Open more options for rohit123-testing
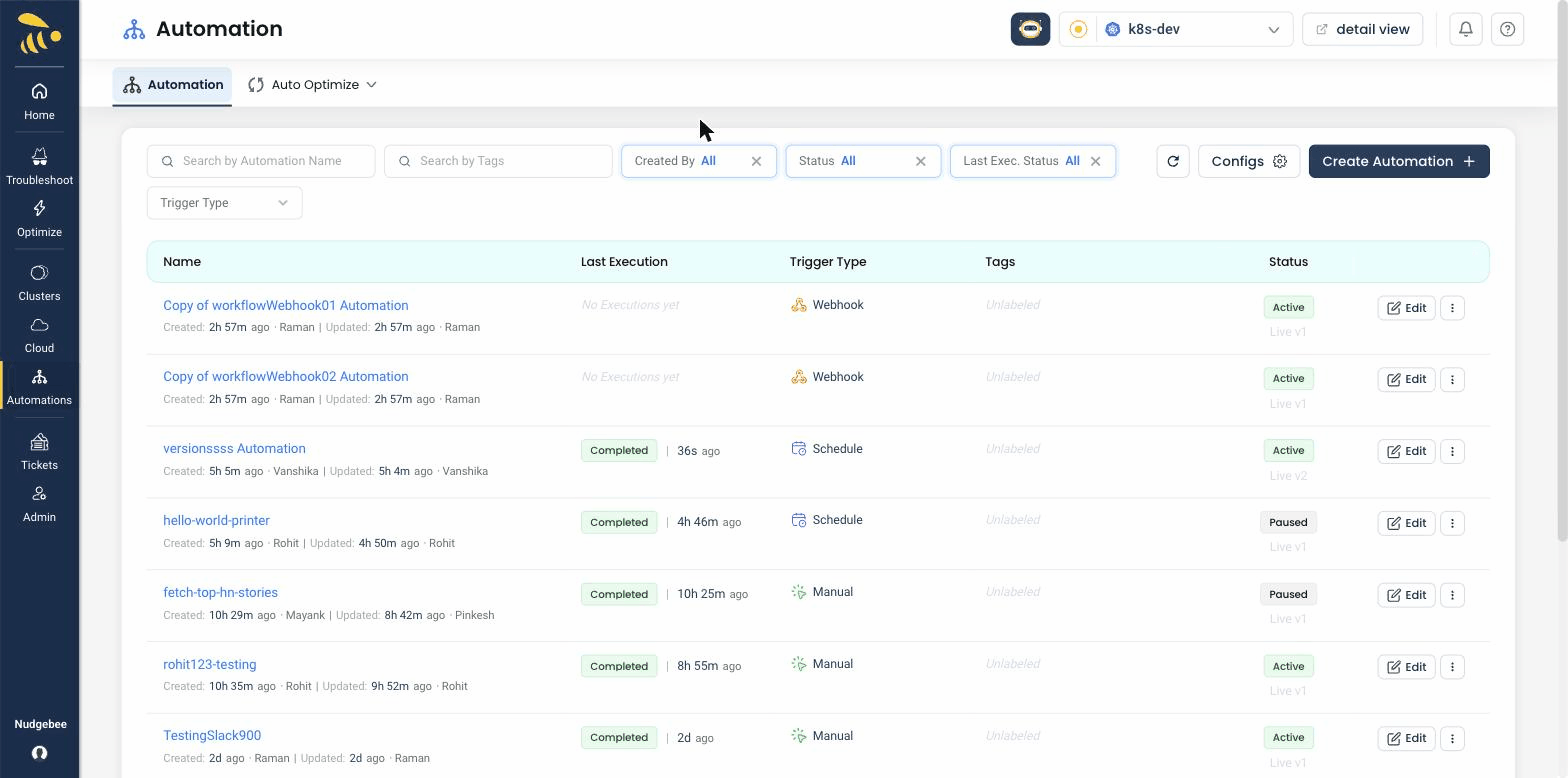This screenshot has height=778, width=1568. point(1452,667)
